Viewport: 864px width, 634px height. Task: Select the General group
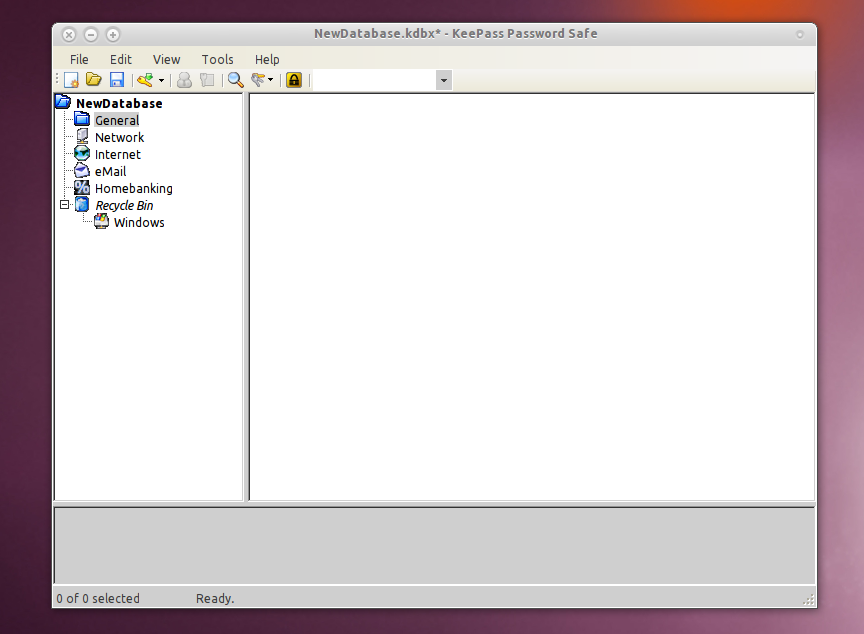(117, 121)
